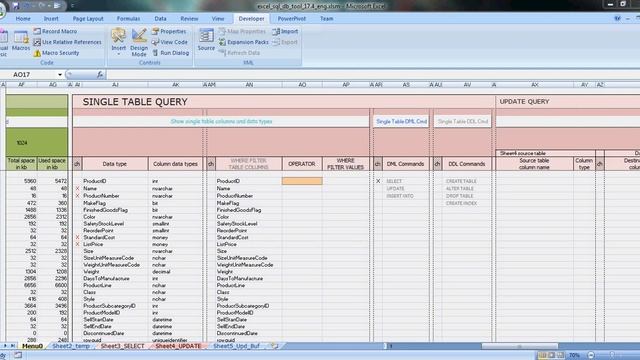The image size is (640, 360).
Task: Click Refresh Data in XML group
Action: click(239, 53)
